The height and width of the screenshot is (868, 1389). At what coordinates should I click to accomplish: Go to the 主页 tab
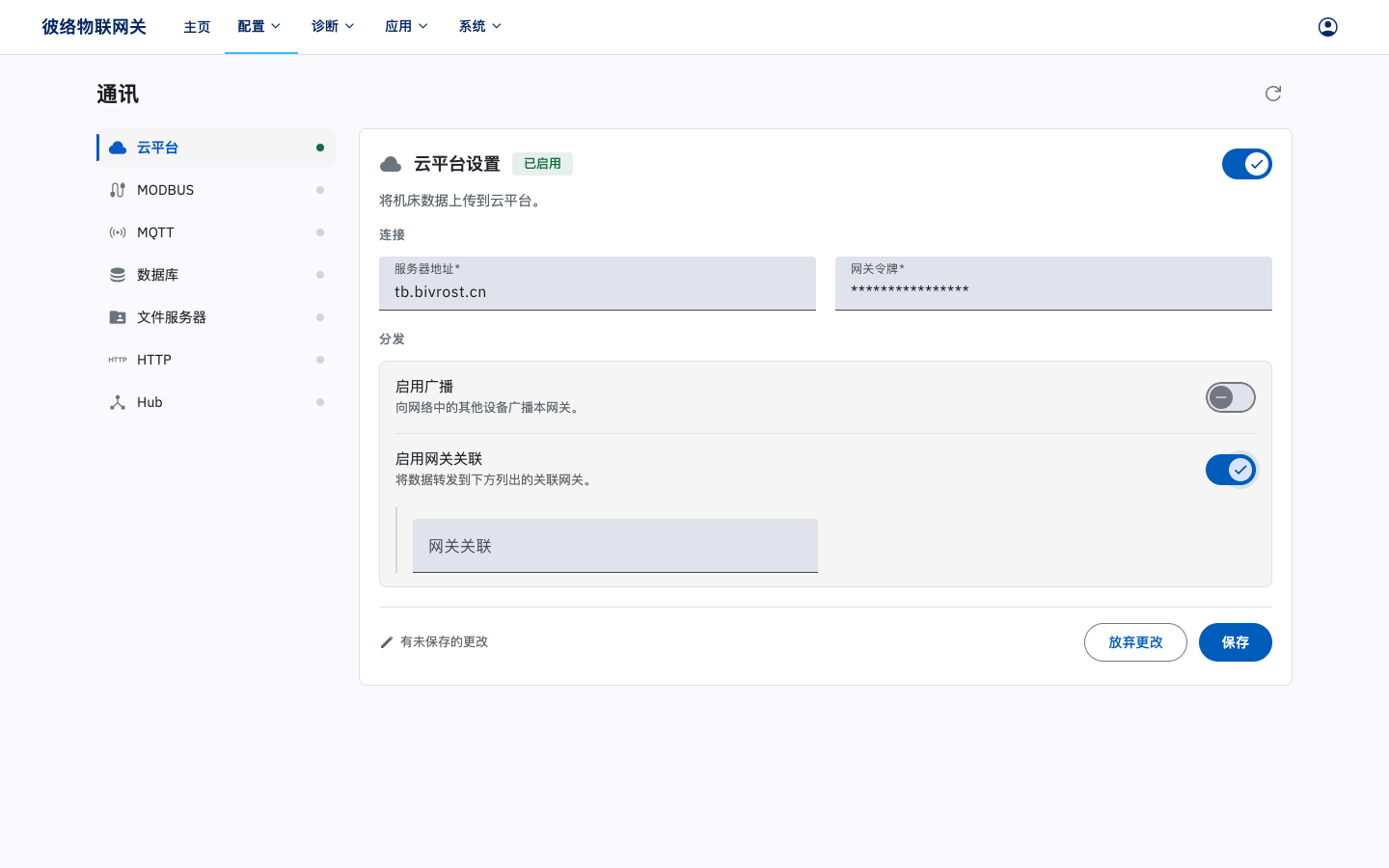coord(197,27)
